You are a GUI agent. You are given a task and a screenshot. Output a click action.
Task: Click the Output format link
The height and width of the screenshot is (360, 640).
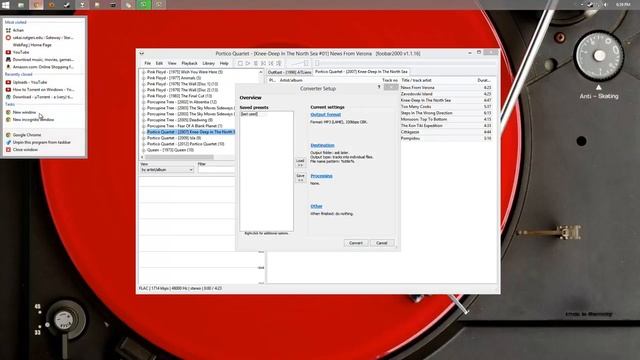[x=325, y=115]
